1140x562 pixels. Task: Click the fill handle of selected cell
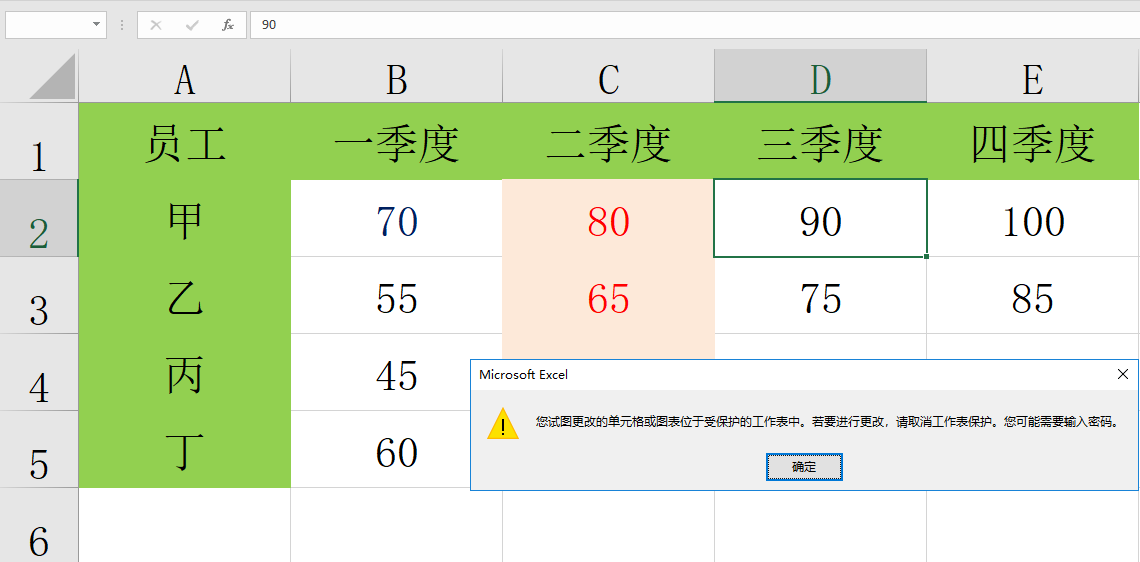click(x=926, y=257)
